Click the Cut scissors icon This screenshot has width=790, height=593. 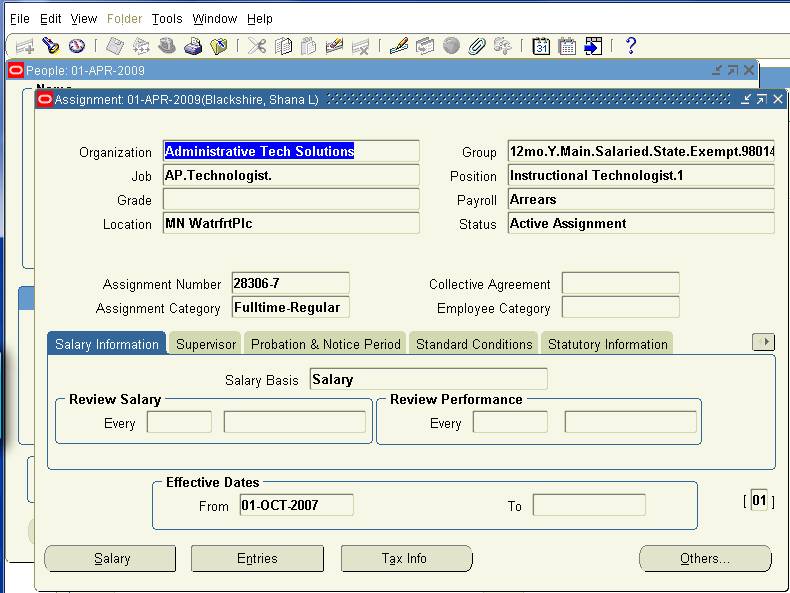tap(257, 46)
